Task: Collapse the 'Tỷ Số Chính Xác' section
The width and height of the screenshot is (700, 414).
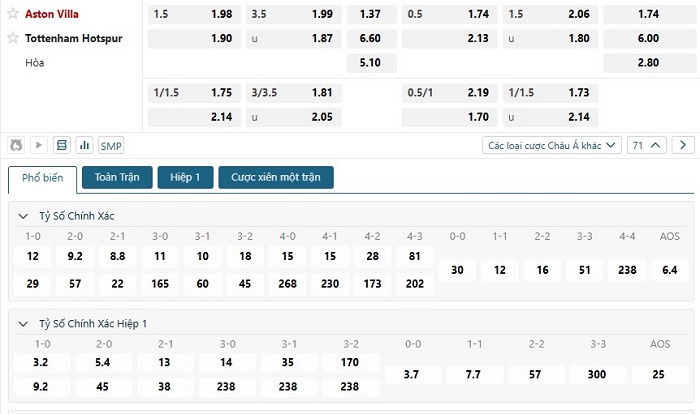Action: (x=24, y=215)
